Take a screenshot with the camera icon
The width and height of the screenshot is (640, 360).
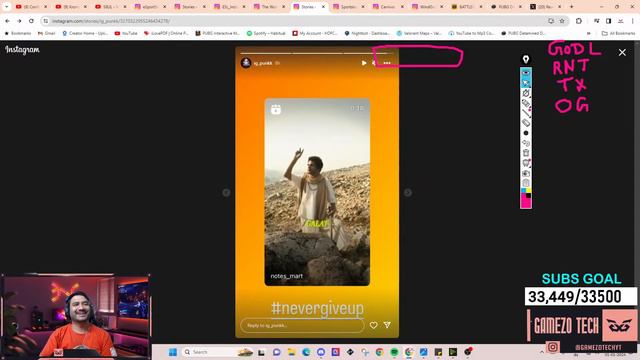point(526,173)
